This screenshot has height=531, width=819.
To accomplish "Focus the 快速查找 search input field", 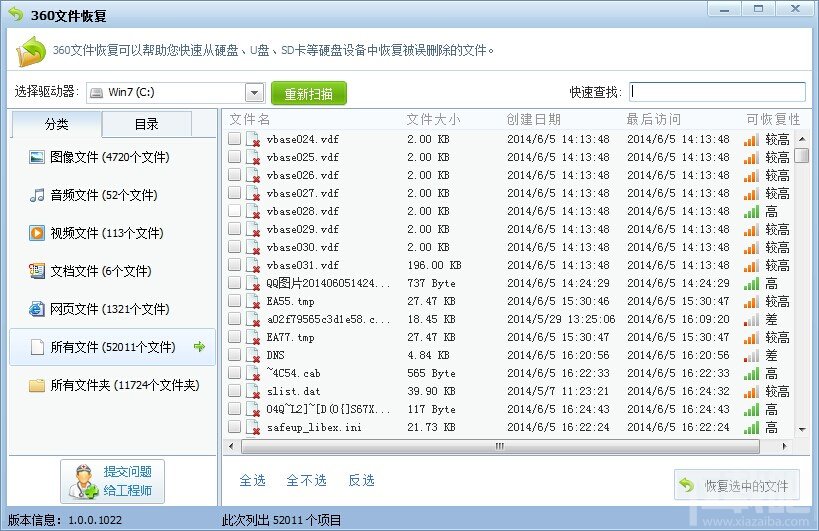I will tap(717, 92).
